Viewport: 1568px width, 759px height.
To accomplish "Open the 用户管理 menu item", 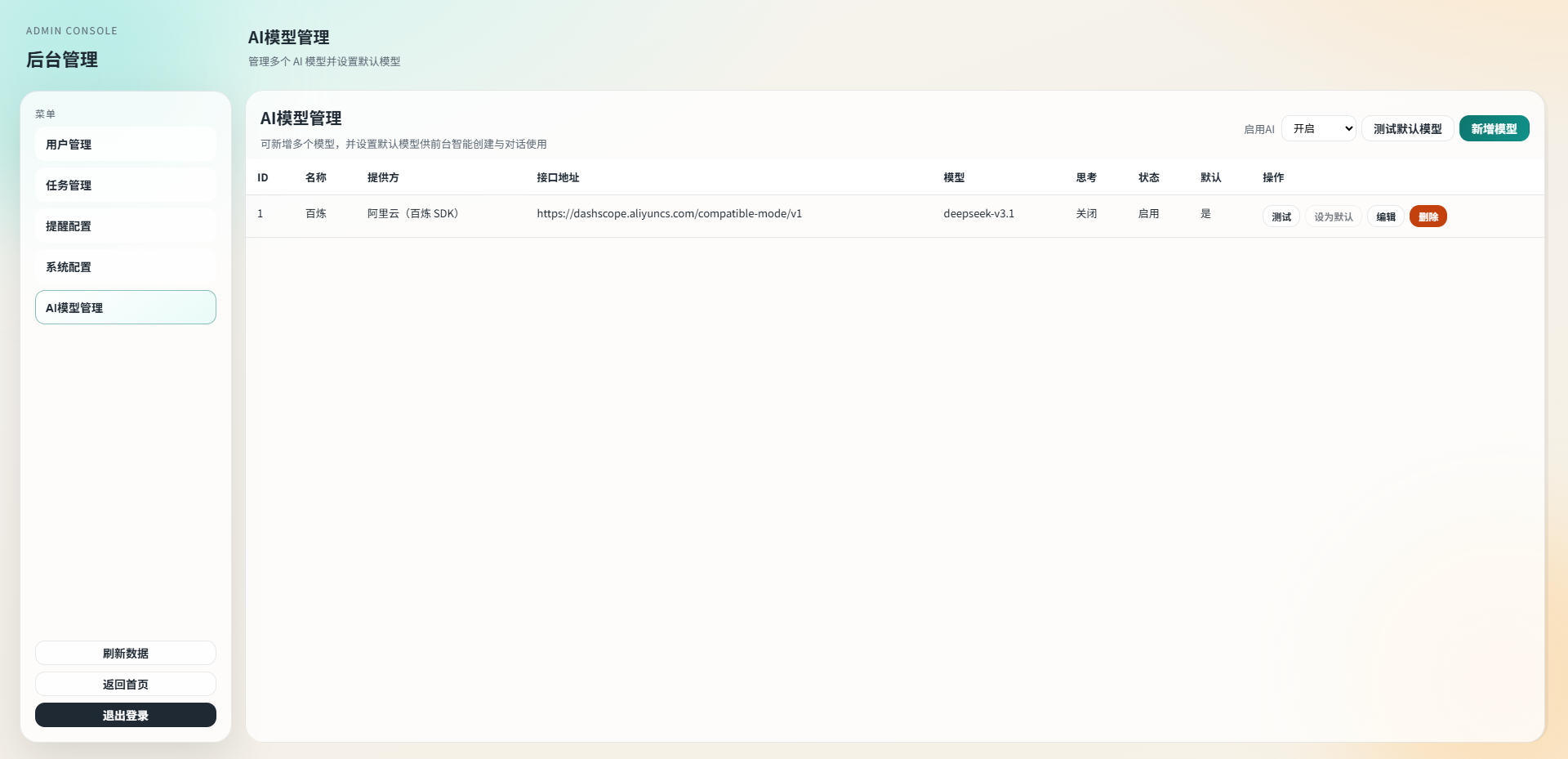I will pyautogui.click(x=125, y=145).
